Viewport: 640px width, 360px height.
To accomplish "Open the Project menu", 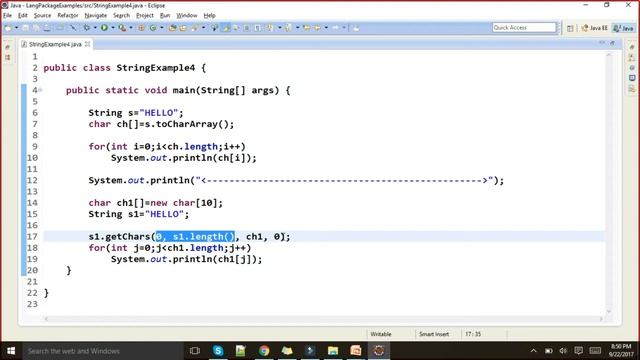I will click(x=144, y=16).
